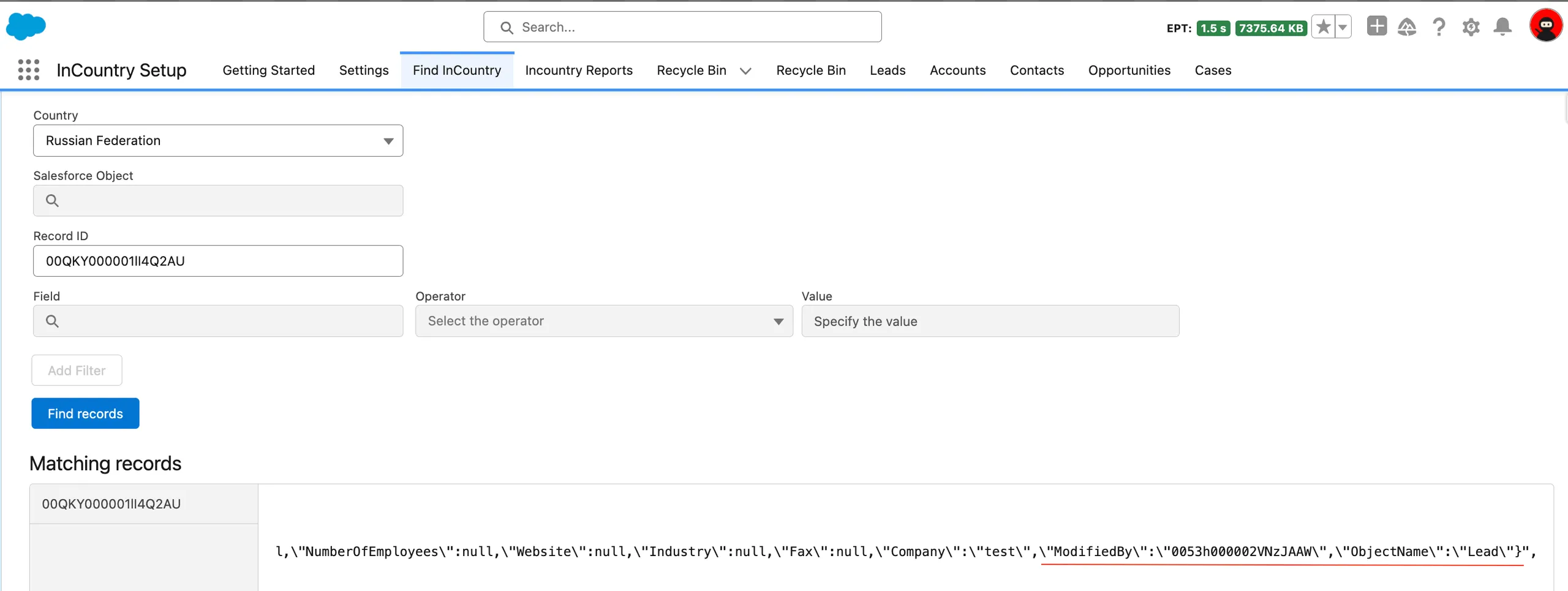Image resolution: width=1568 pixels, height=591 pixels.
Task: Focus the Record ID input field
Action: [218, 261]
